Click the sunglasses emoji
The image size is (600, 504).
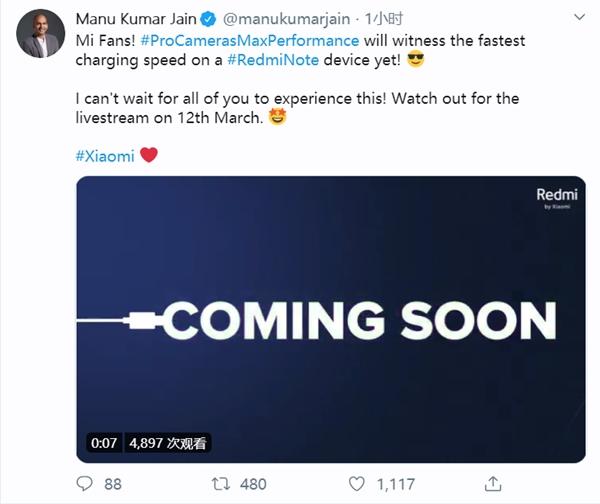click(415, 60)
